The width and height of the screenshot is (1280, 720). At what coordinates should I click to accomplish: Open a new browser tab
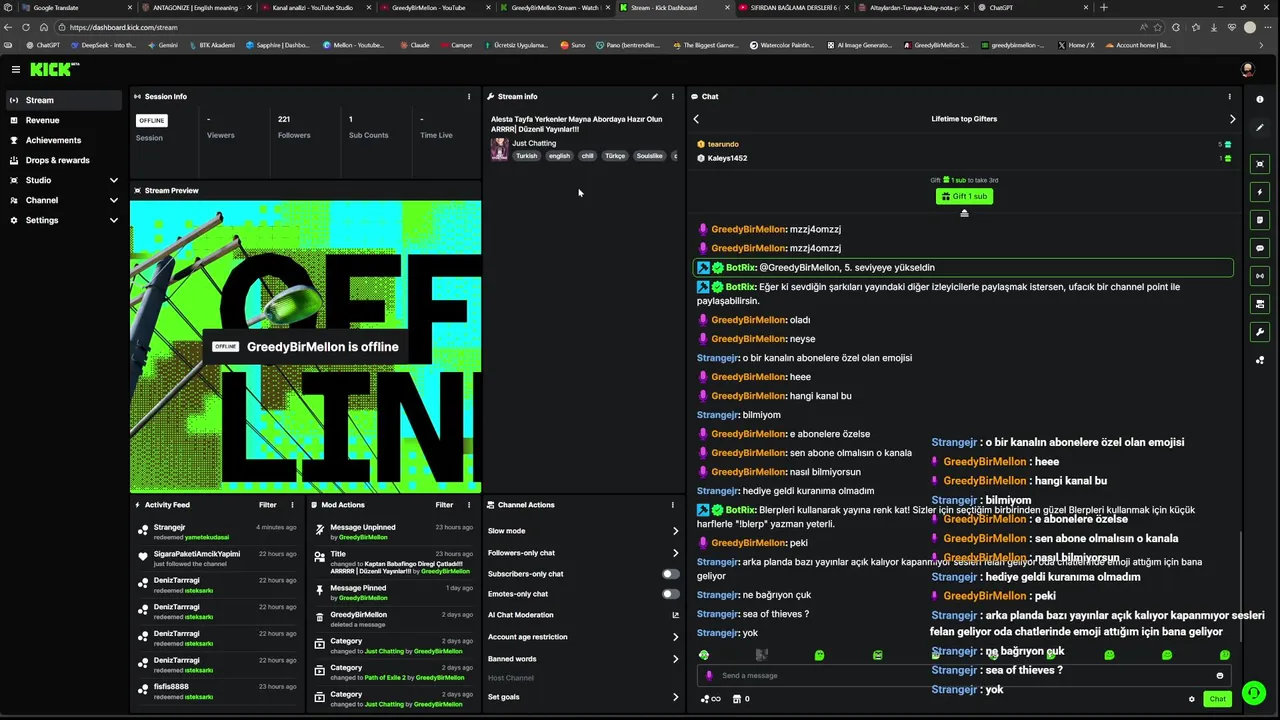[x=1104, y=7]
